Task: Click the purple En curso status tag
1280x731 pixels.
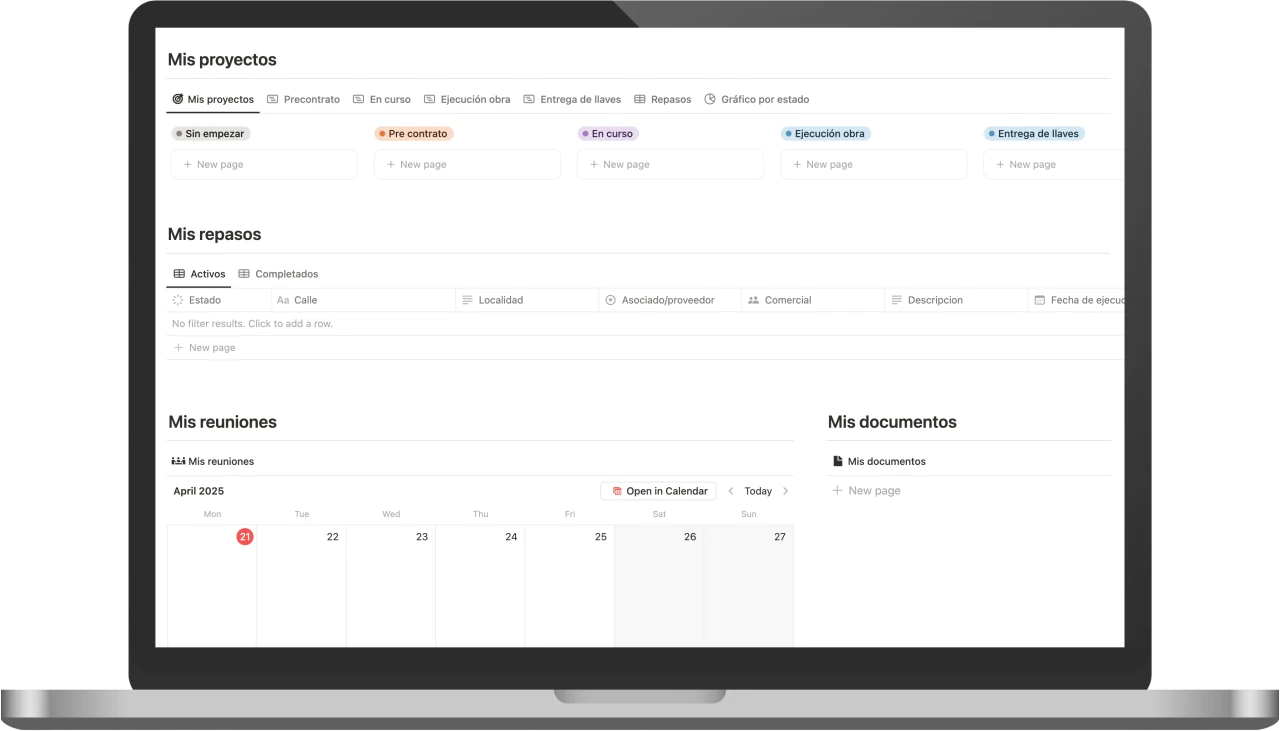Action: click(608, 134)
